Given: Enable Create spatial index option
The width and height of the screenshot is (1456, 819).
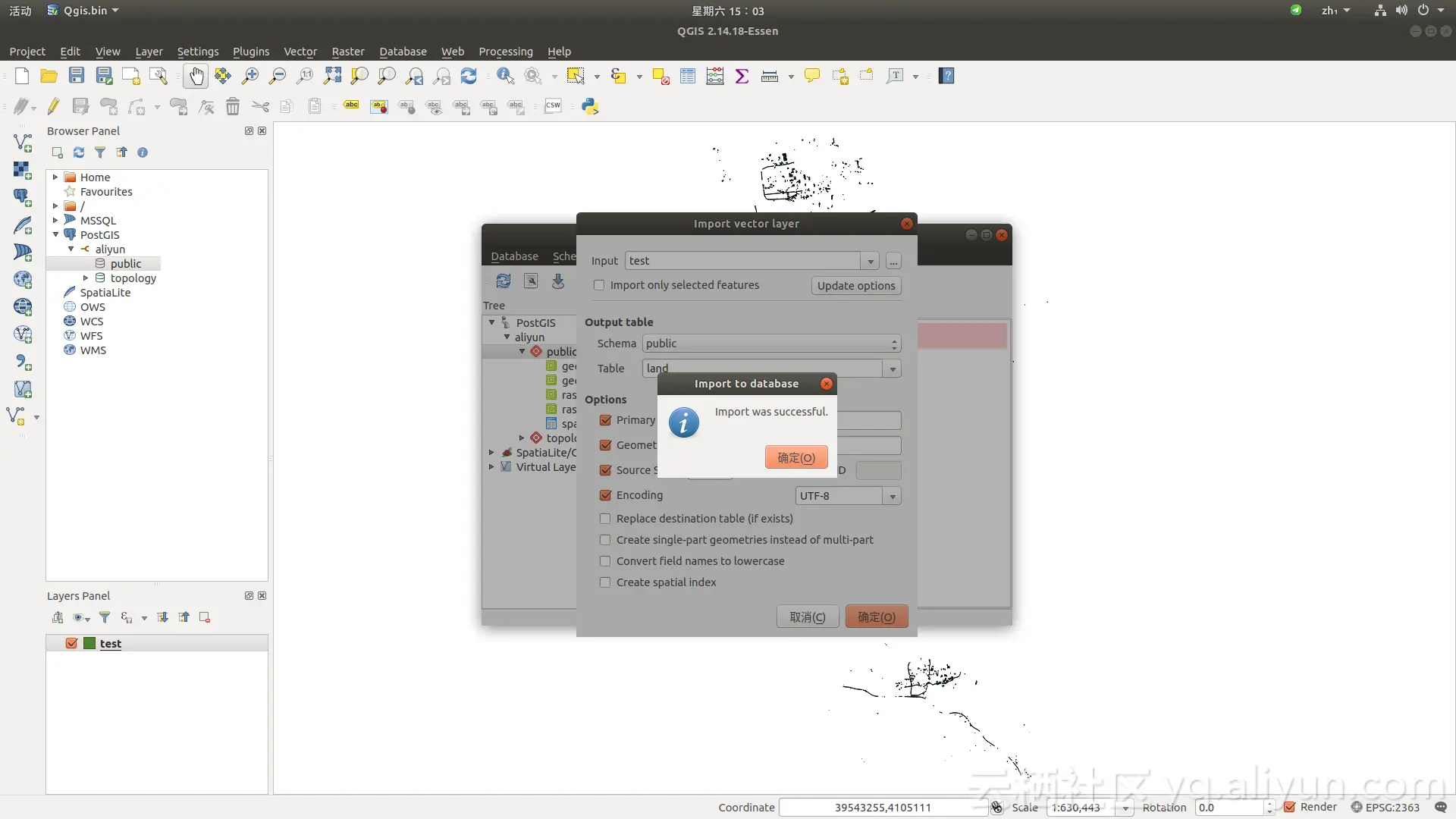Looking at the screenshot, I should click(605, 582).
